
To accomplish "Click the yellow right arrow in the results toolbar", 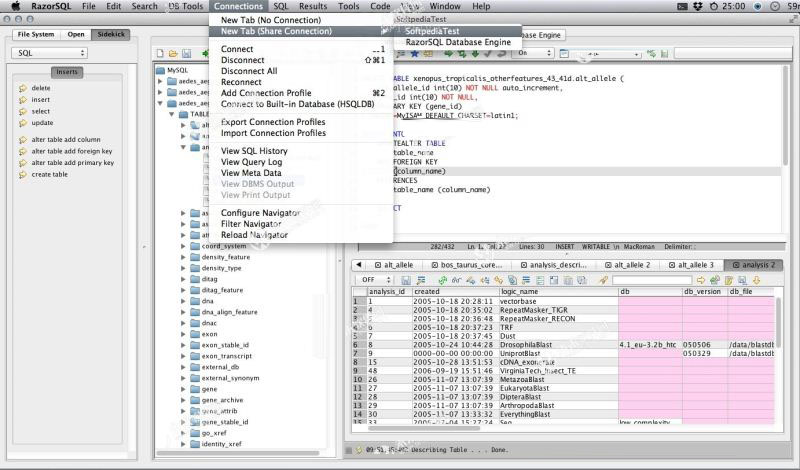I will pyautogui.click(x=701, y=280).
